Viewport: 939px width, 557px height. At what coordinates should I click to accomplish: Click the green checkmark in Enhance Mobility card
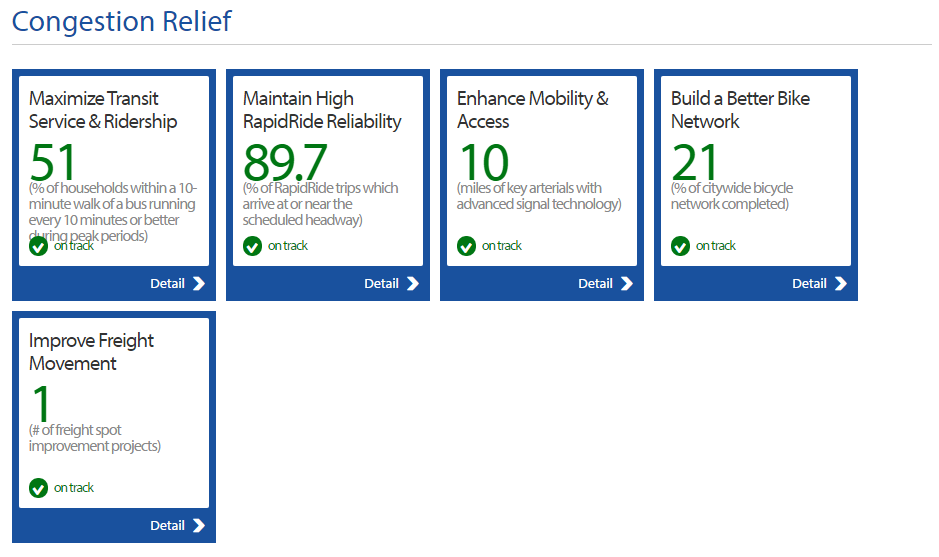pos(466,246)
